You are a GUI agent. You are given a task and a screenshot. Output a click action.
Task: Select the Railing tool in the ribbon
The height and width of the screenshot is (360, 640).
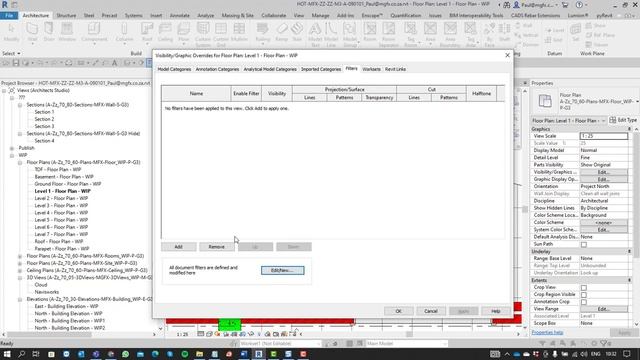[262, 32]
